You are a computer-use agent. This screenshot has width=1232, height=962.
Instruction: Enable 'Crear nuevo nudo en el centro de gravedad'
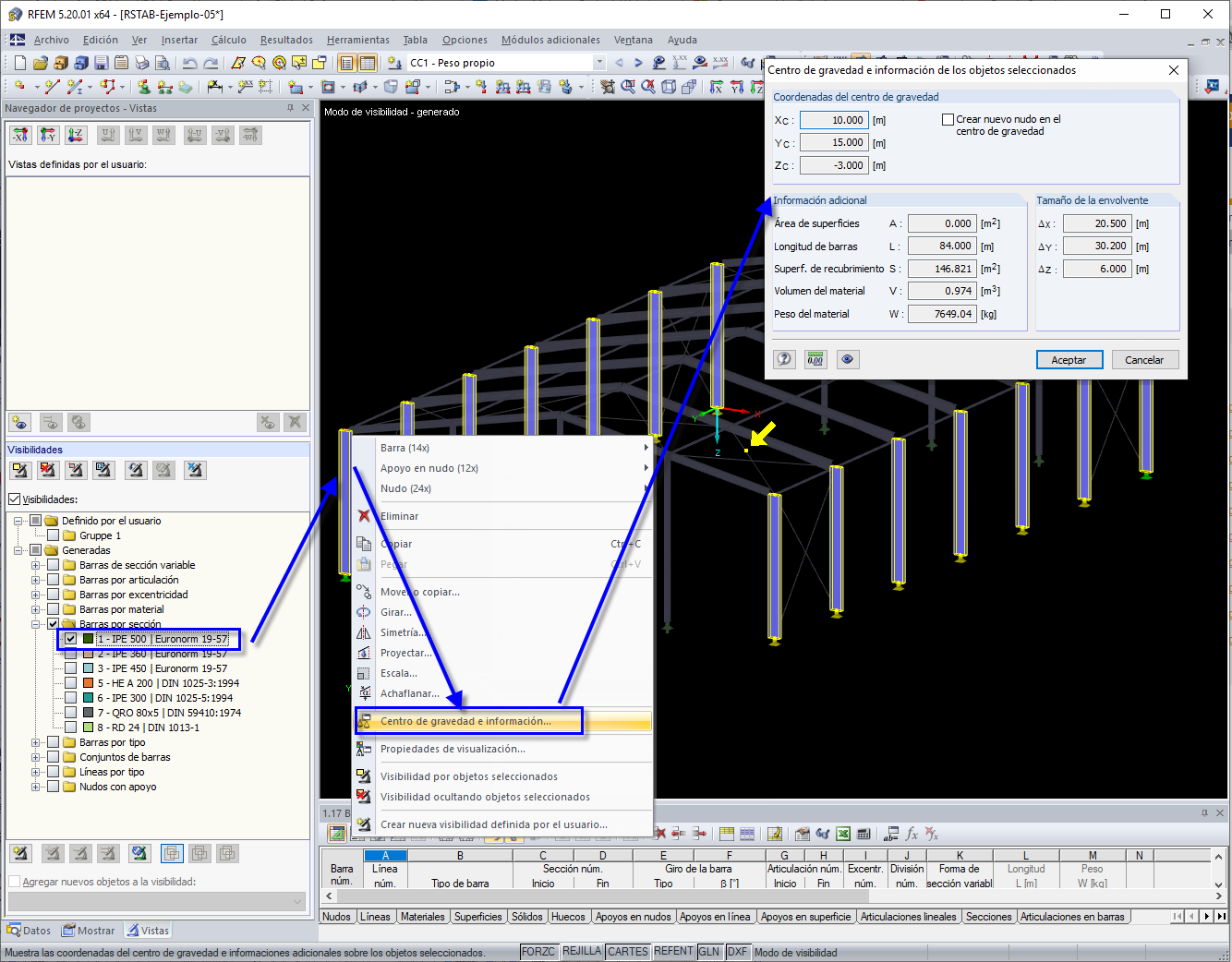coord(948,119)
